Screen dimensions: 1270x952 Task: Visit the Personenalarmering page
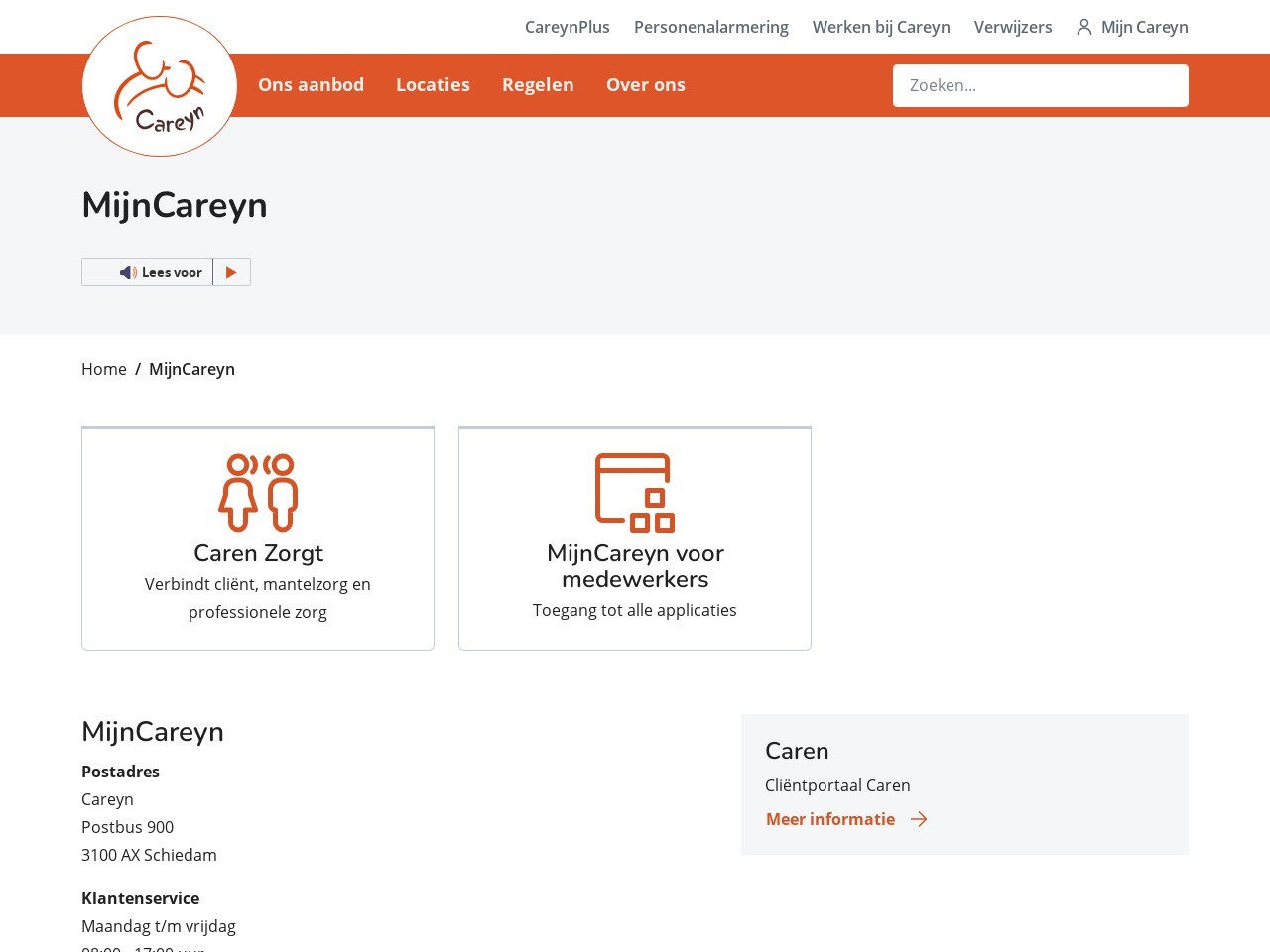(710, 27)
